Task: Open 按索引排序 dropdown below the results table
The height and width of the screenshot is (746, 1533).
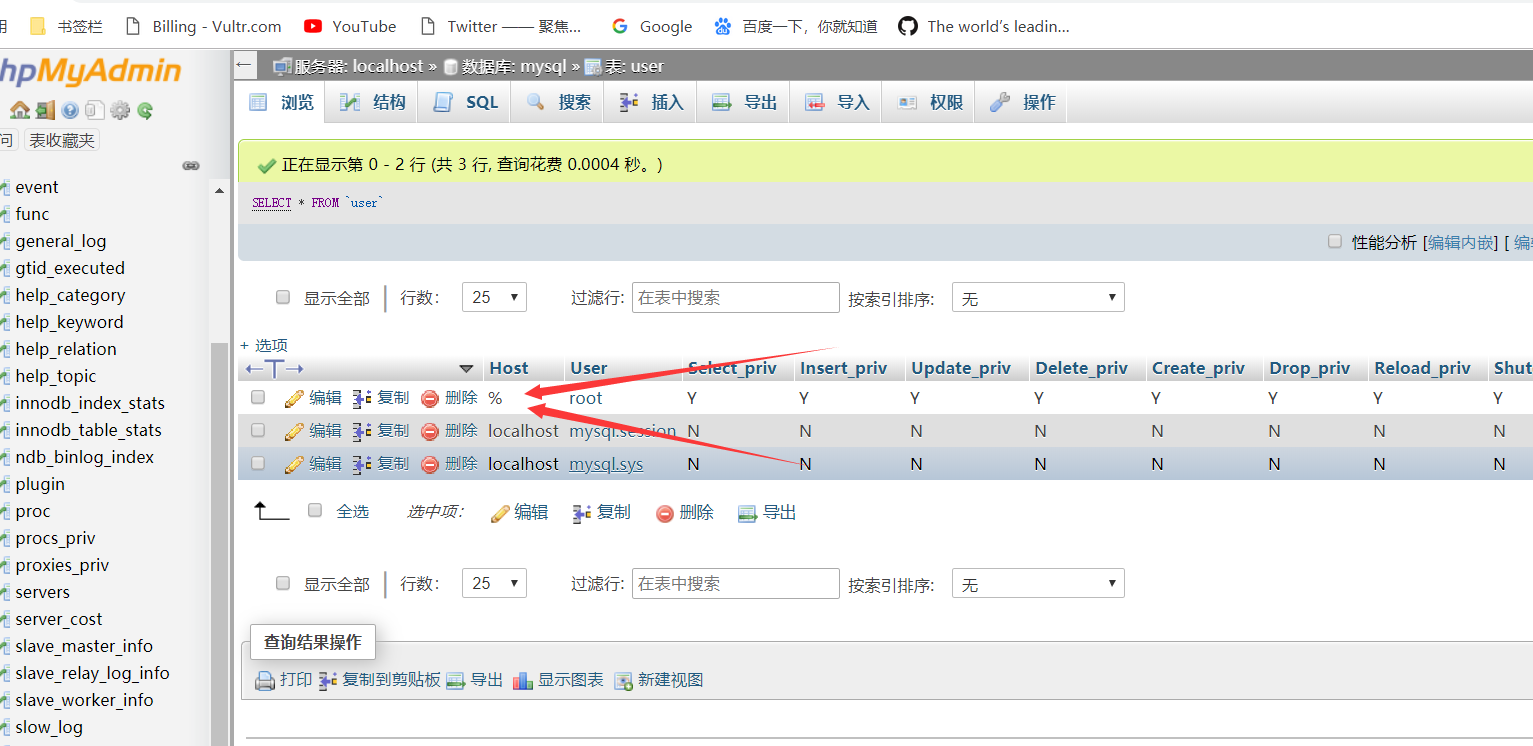Action: tap(1038, 583)
